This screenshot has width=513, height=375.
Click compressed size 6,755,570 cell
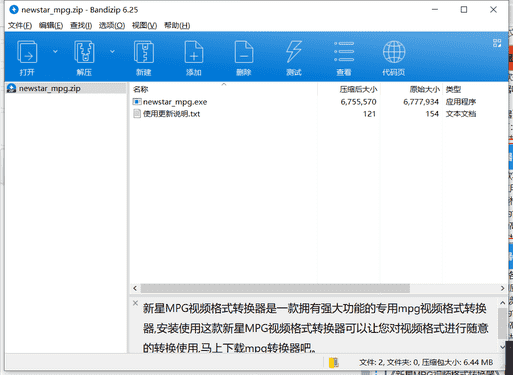(x=358, y=102)
